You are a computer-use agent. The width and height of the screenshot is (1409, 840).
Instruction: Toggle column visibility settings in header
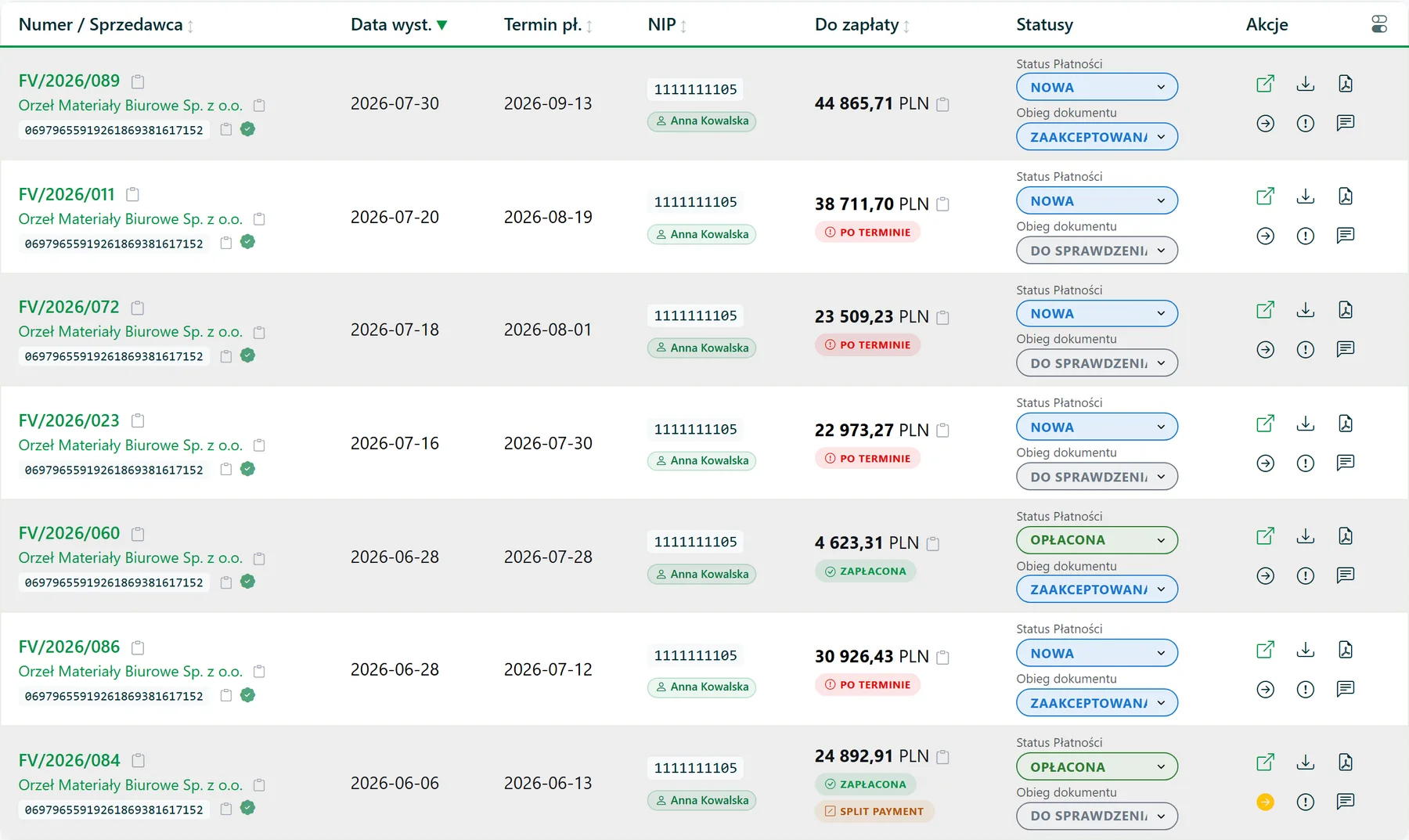pos(1379,24)
